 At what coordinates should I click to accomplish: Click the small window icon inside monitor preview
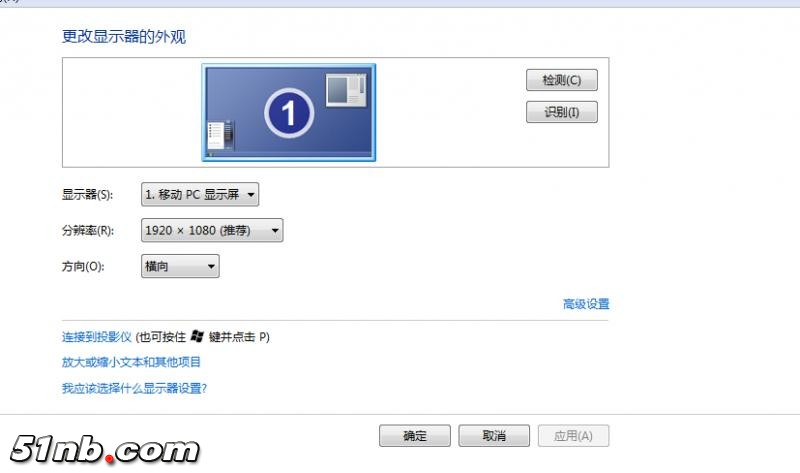pos(346,90)
